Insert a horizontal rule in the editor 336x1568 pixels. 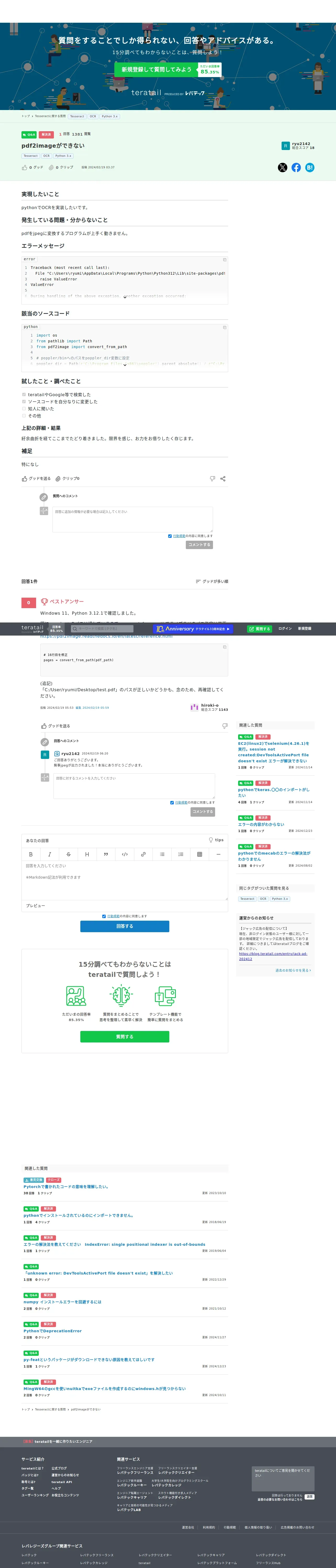tap(218, 854)
